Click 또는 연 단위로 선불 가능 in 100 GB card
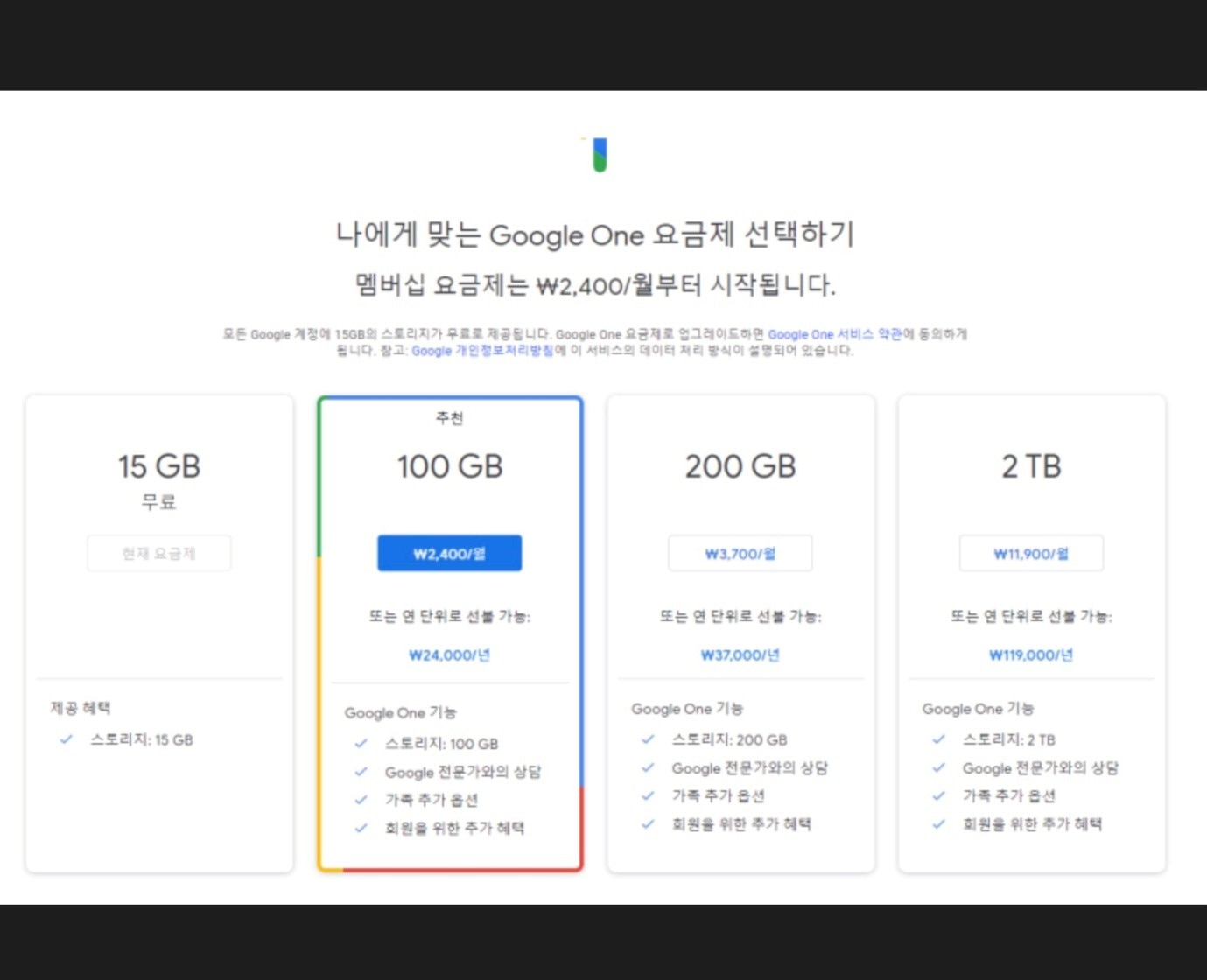The image size is (1207, 980). coord(449,616)
